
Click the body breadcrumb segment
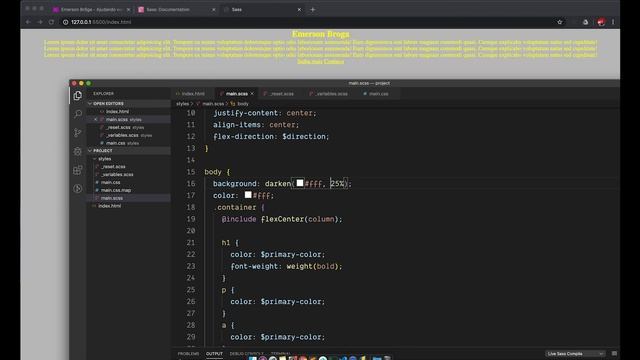pyautogui.click(x=243, y=104)
